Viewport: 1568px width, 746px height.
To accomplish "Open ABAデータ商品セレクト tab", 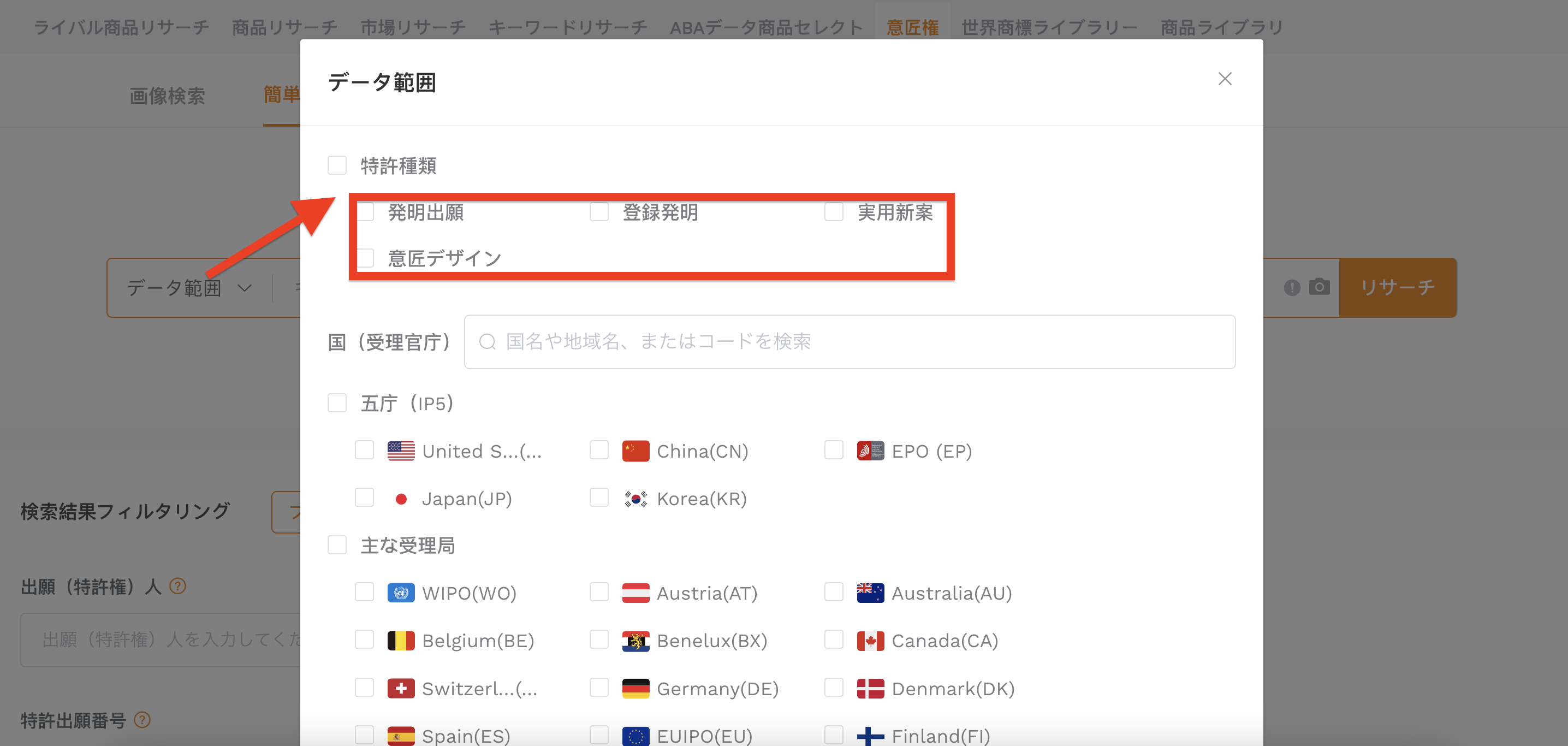I will (x=766, y=27).
